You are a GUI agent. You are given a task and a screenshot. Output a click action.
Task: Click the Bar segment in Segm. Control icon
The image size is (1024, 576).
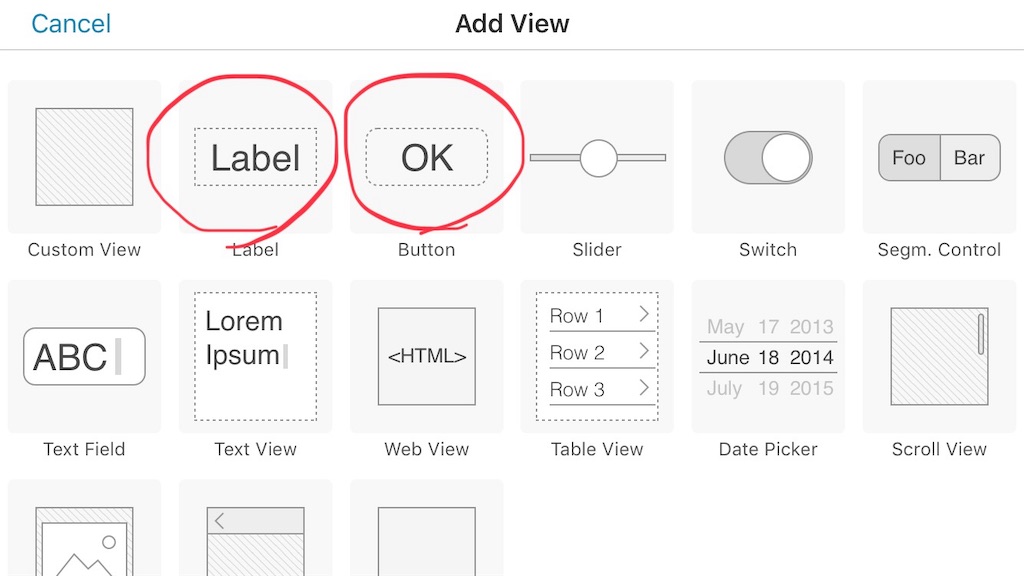click(970, 157)
